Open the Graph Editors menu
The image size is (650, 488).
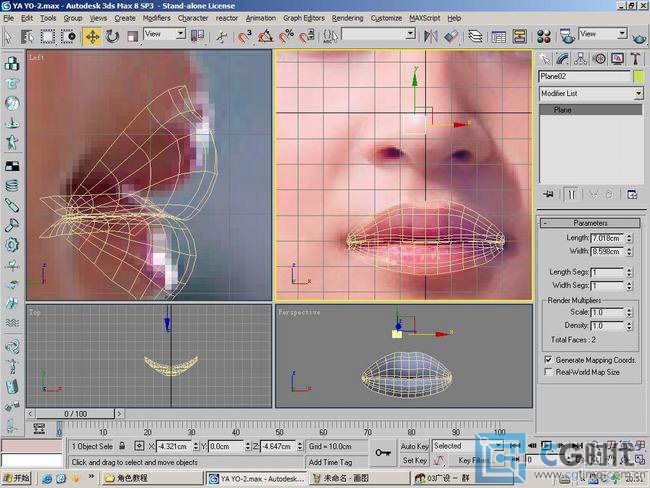tap(303, 18)
